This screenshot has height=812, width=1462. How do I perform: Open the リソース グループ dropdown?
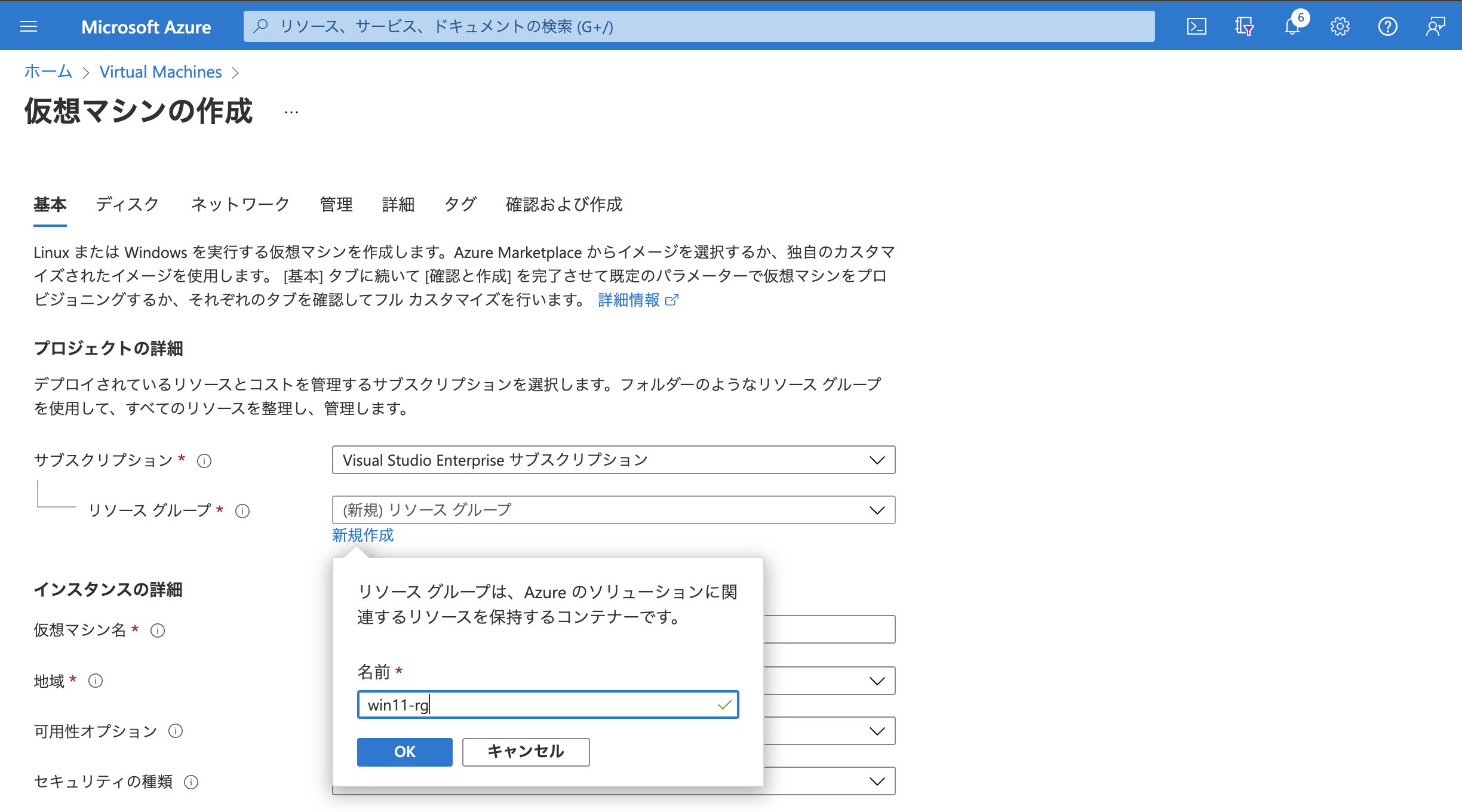[x=613, y=510]
